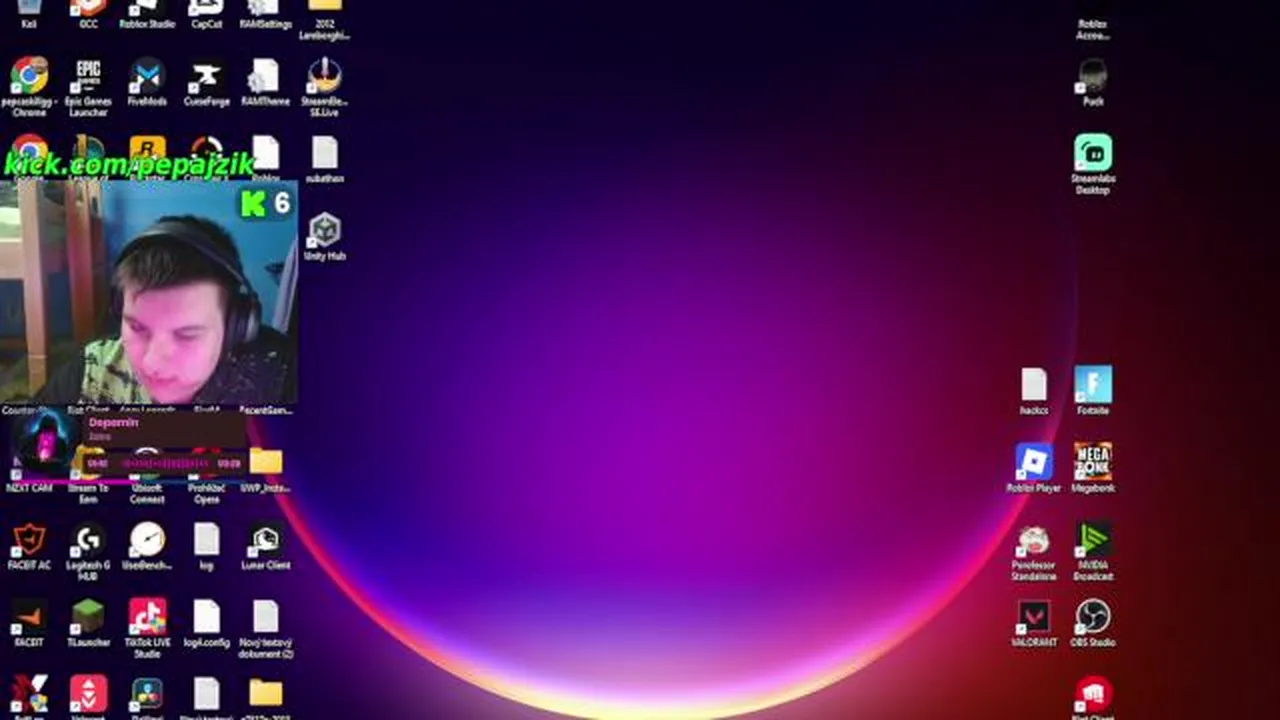1280x720 pixels.
Task: Open the Penfessor Standalone icon
Action: click(x=1034, y=541)
